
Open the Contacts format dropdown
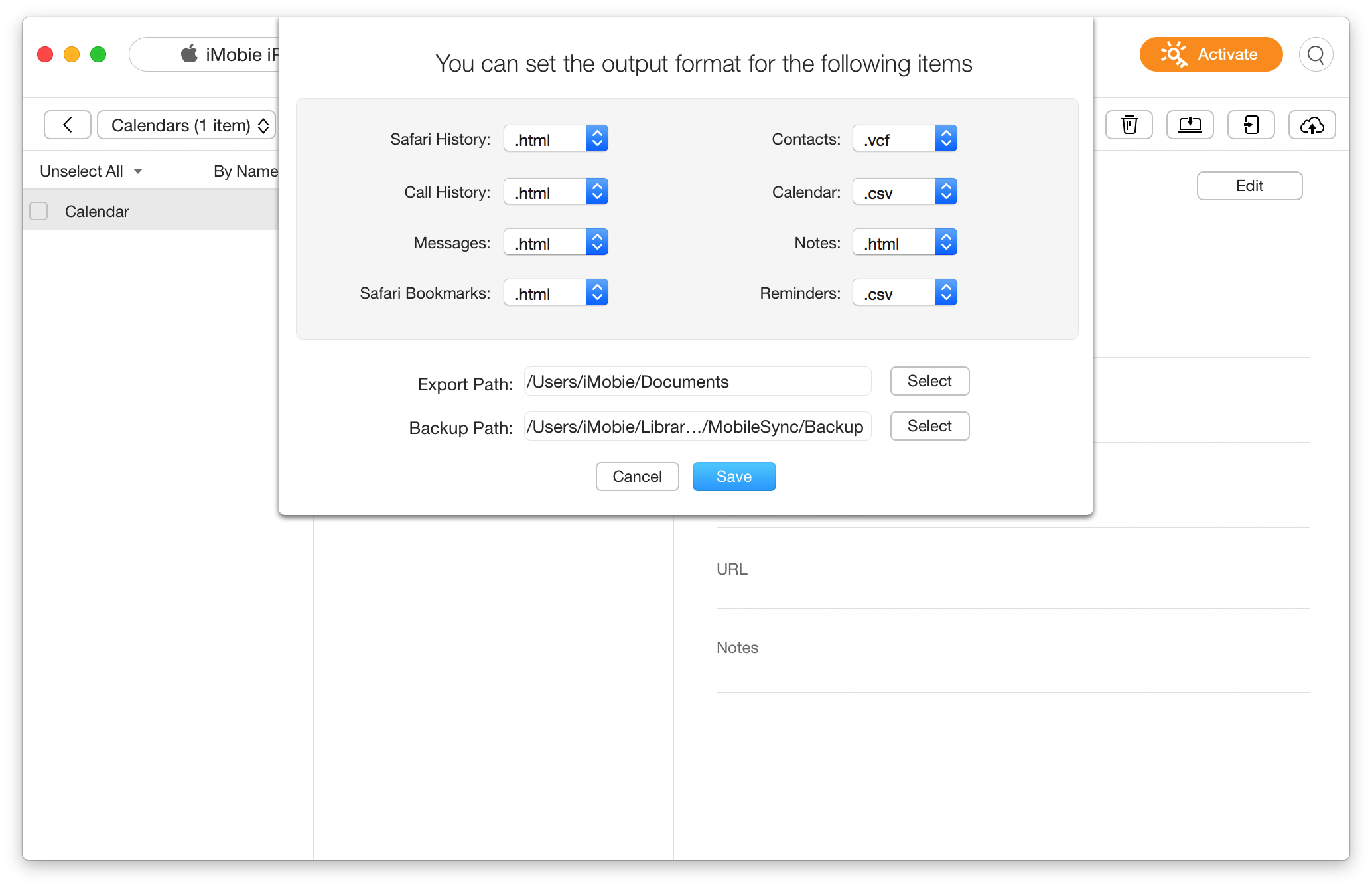905,139
